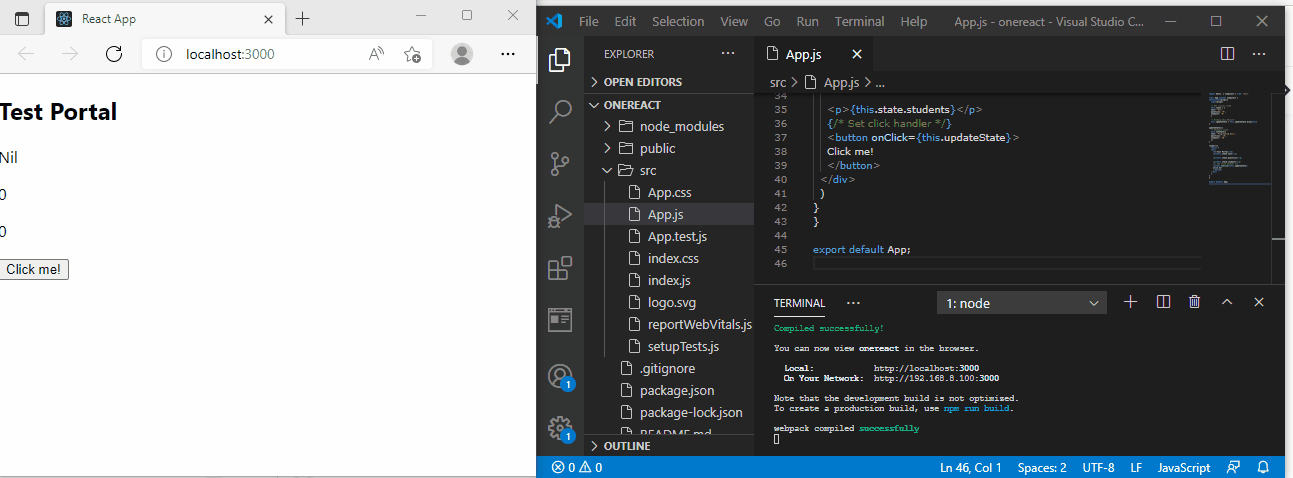Create a new terminal with plus icon
The image size is (1293, 478).
tap(1131, 302)
